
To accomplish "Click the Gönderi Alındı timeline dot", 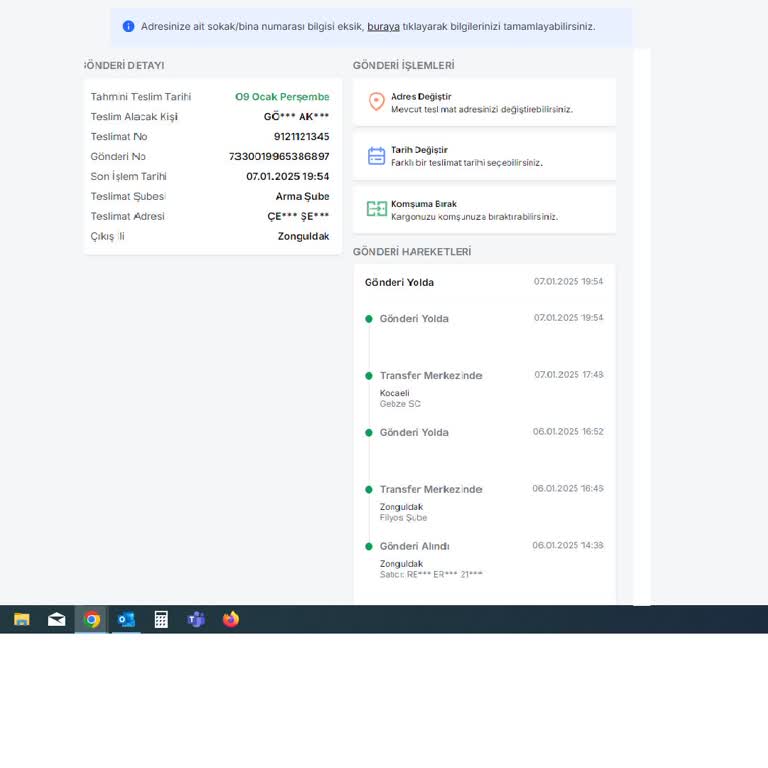I will pyautogui.click(x=369, y=547).
